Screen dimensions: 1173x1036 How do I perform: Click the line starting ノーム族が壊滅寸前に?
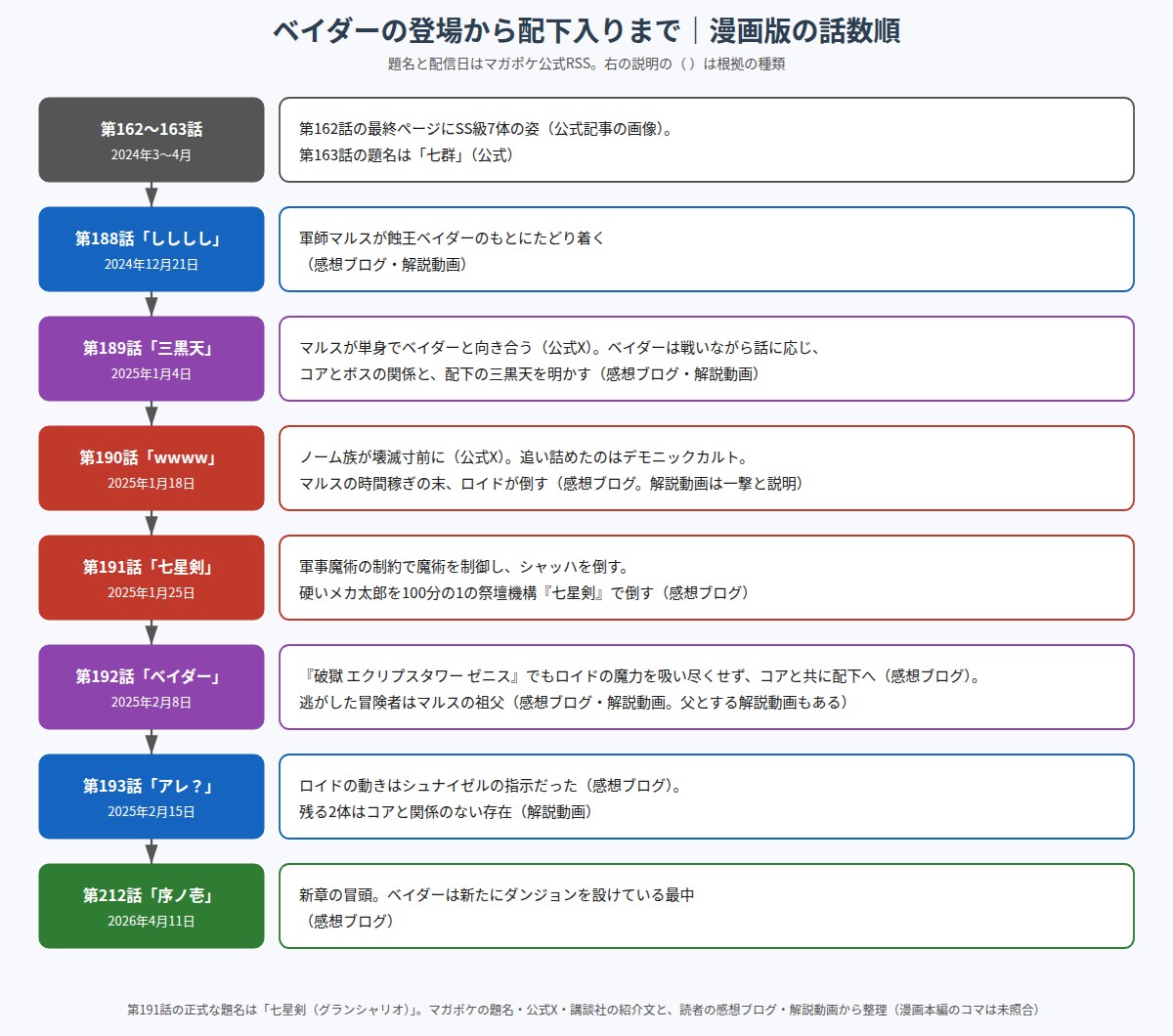point(523,456)
